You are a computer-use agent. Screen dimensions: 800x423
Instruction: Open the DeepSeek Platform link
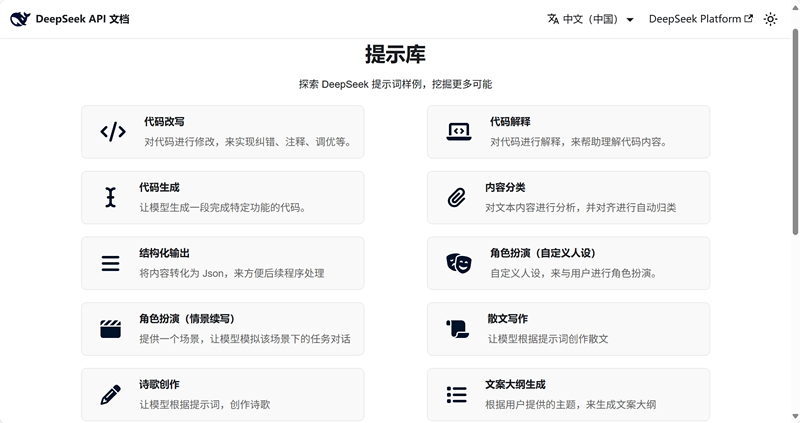tap(701, 19)
